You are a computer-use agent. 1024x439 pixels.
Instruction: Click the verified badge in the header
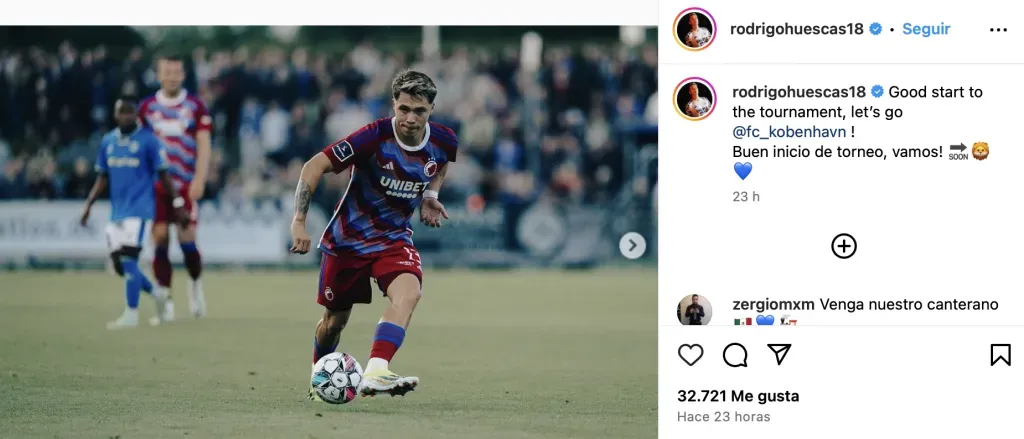coord(876,30)
